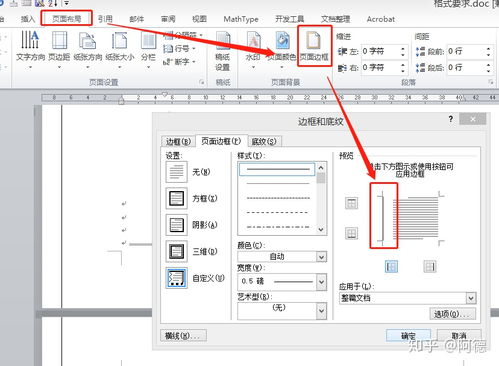Click the dialog help question mark
Screen dimensions: 499x366
(451, 119)
